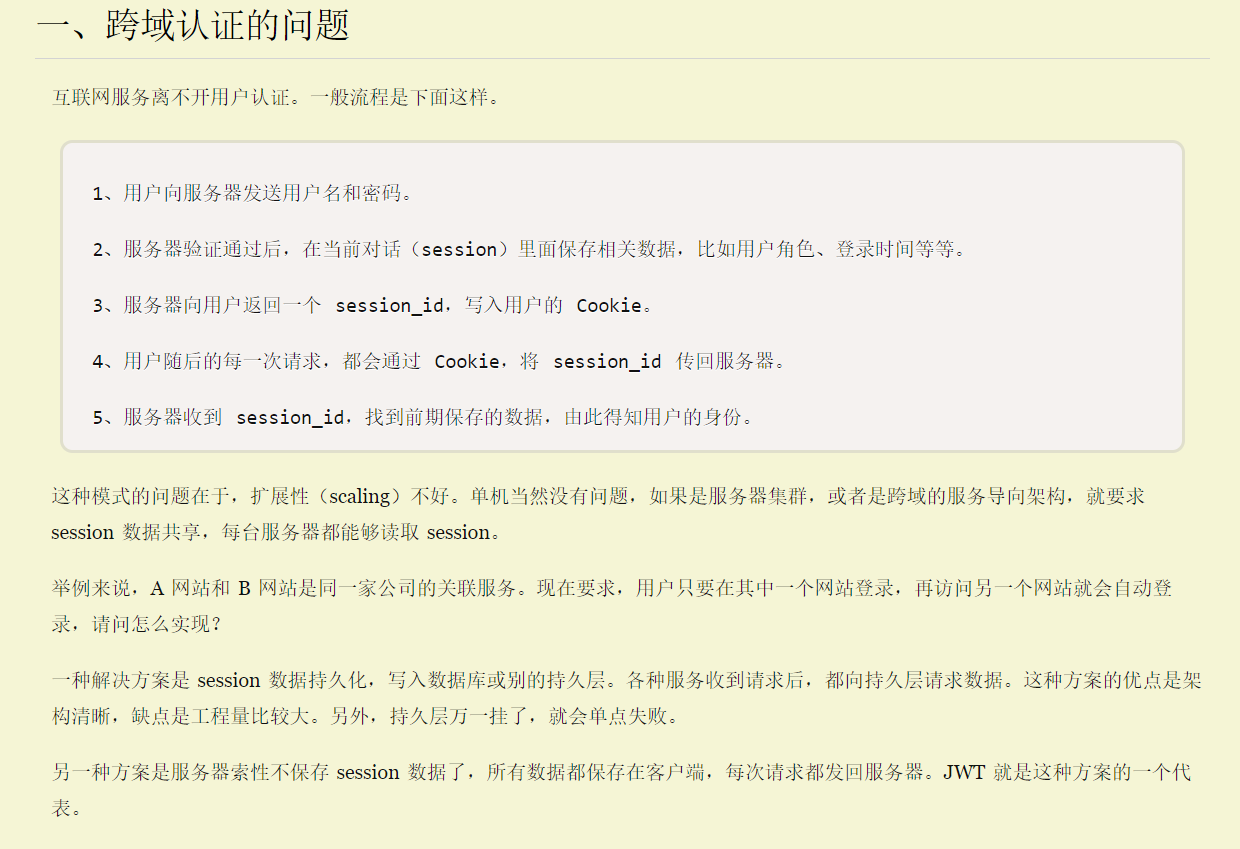
Task: Click step 4 line beginning "用户随后的每一次请求"
Action: [440, 362]
